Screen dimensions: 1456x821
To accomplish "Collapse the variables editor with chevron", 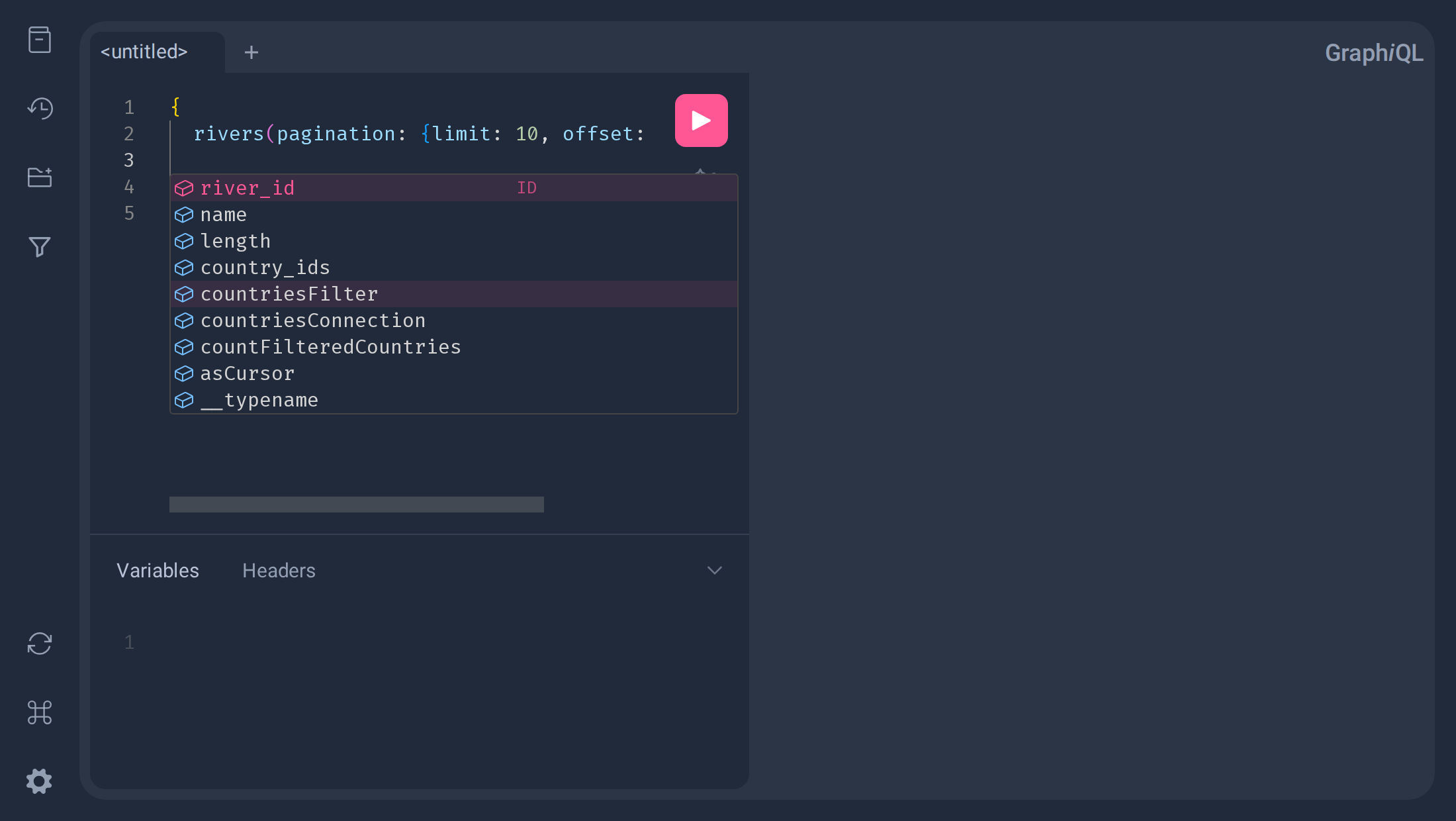I will (715, 571).
